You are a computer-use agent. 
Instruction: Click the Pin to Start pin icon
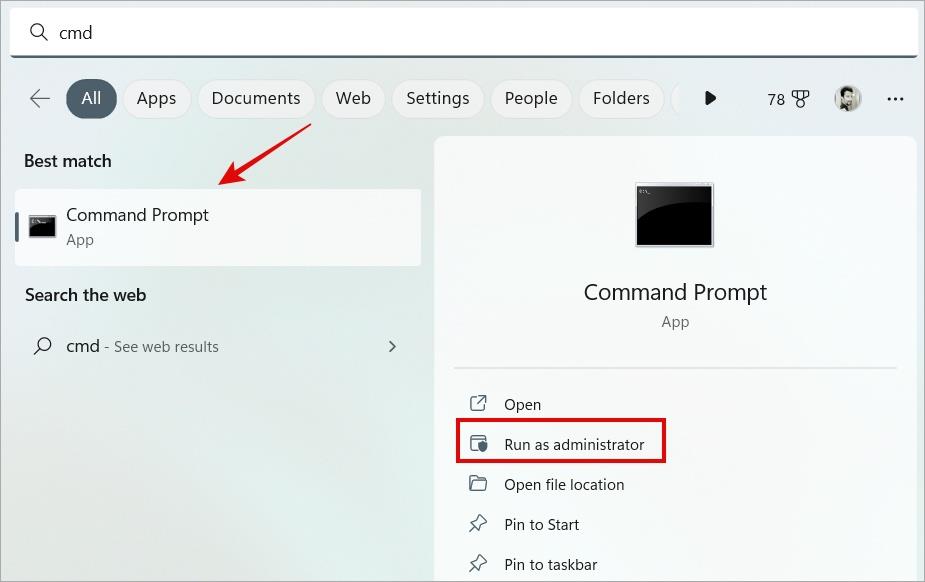pyautogui.click(x=478, y=524)
